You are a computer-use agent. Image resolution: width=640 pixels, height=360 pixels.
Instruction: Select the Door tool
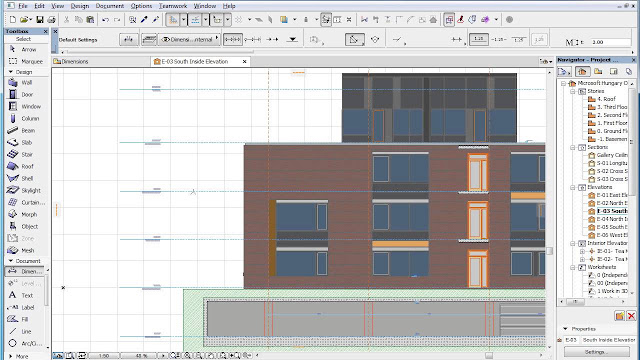(27, 95)
